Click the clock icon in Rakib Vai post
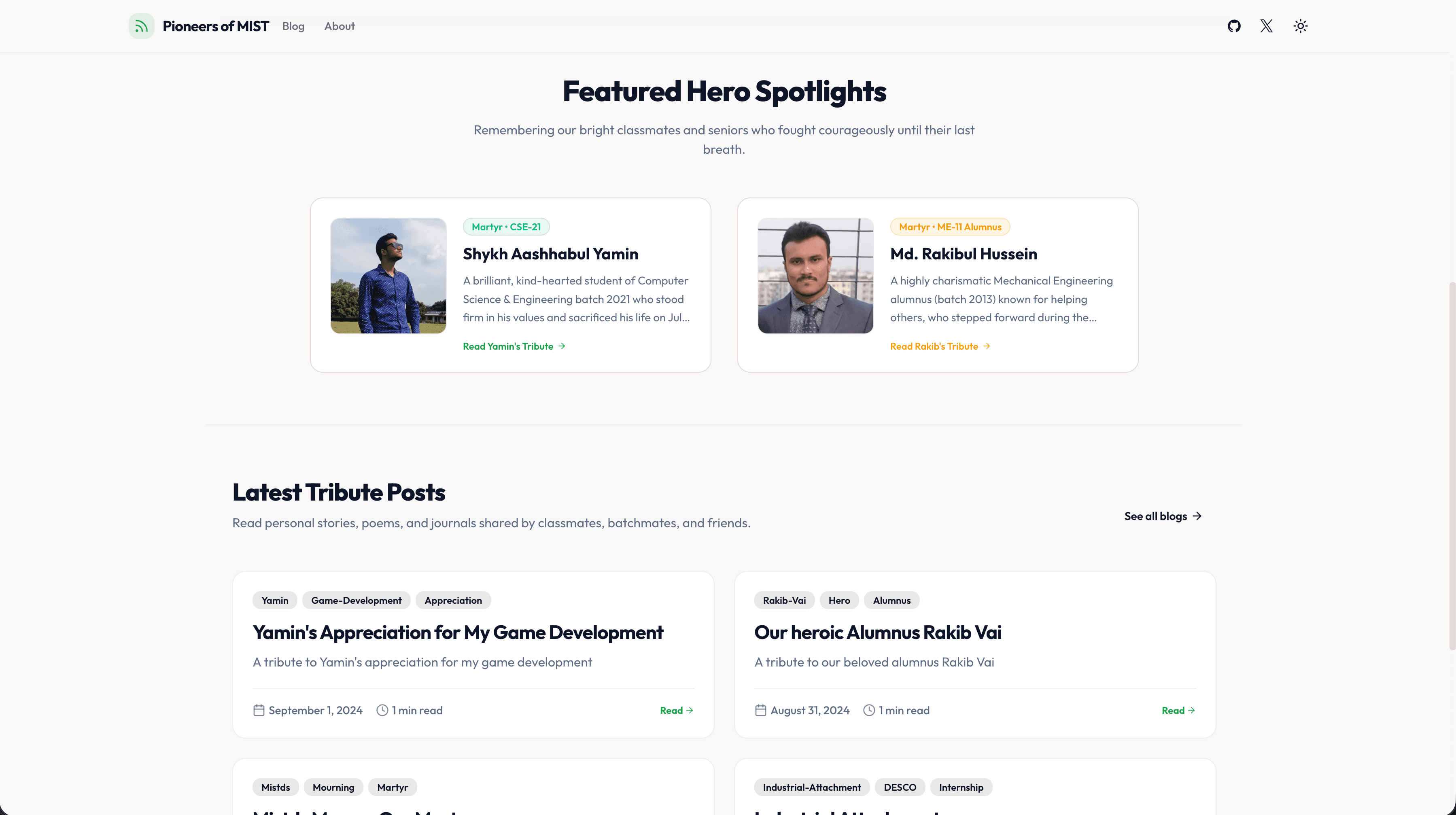 click(x=869, y=711)
